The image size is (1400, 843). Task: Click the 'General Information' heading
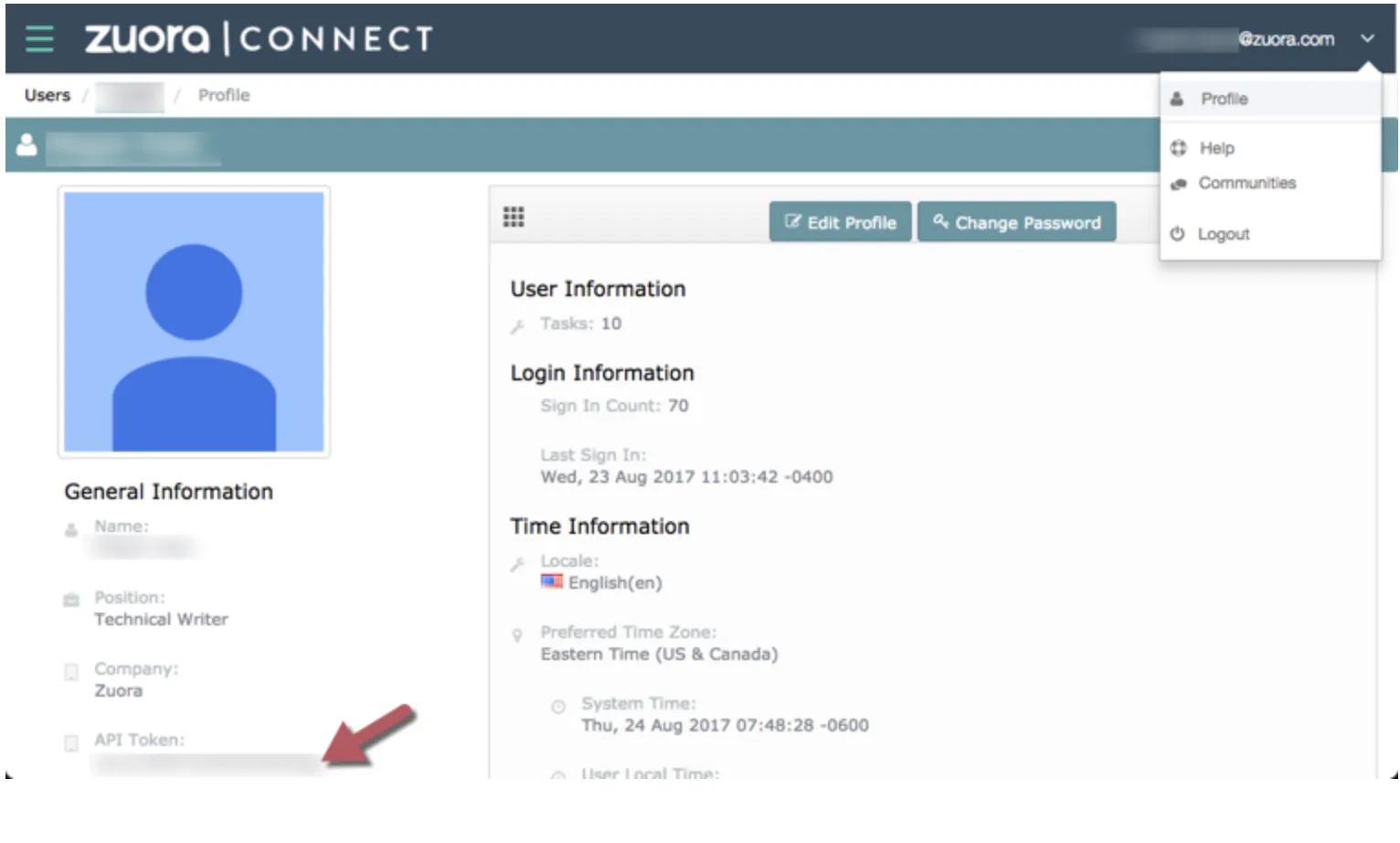coord(168,492)
